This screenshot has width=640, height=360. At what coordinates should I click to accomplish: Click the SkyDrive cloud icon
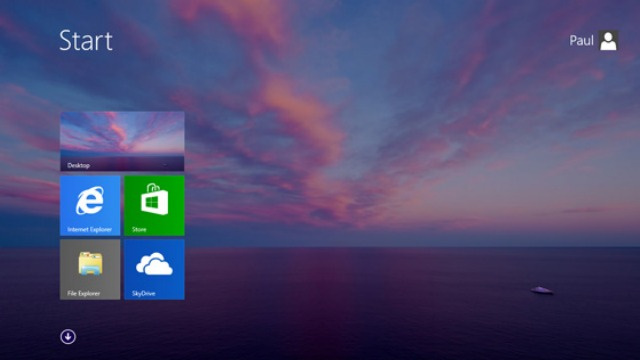[154, 263]
